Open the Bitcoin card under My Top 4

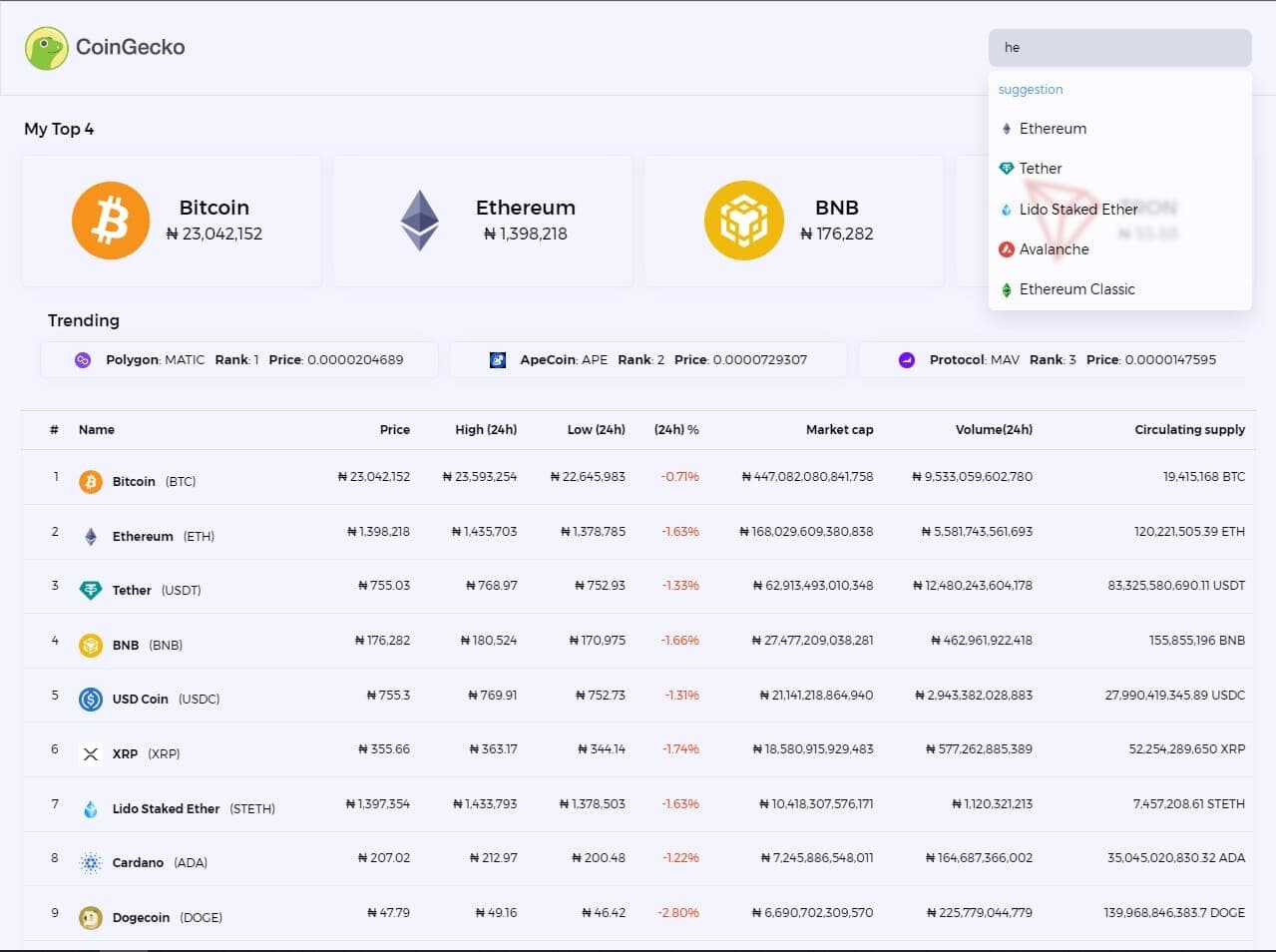[x=170, y=220]
